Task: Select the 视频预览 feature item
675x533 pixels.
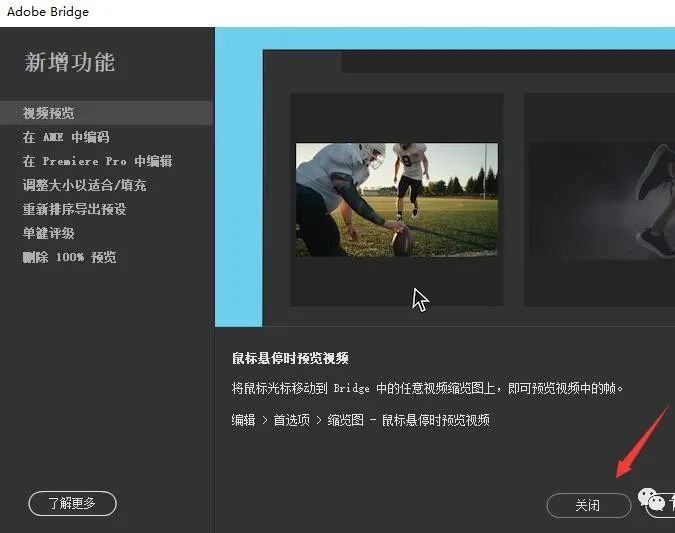Action: 106,113
